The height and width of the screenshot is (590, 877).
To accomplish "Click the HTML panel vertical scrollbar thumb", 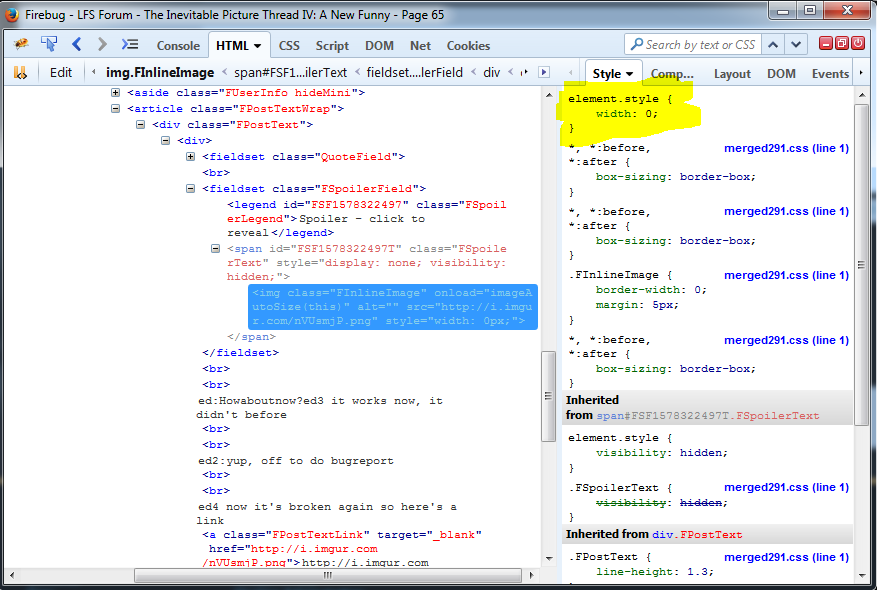I will 548,397.
